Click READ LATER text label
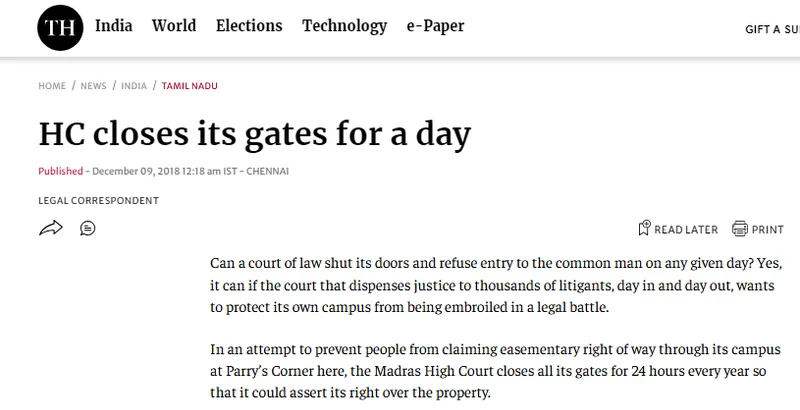Screen dimensions: 800x410 (686, 229)
